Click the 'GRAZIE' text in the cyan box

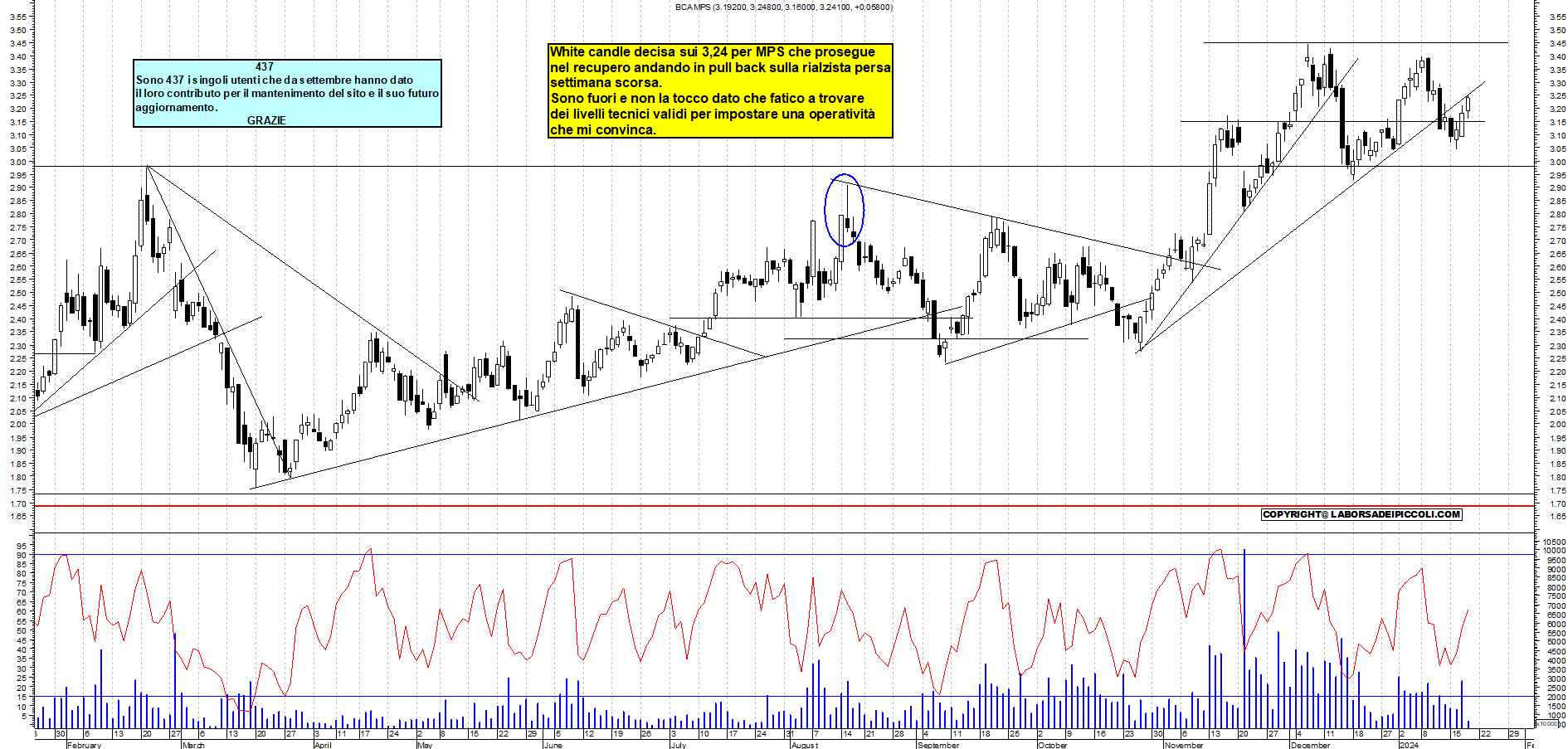266,120
